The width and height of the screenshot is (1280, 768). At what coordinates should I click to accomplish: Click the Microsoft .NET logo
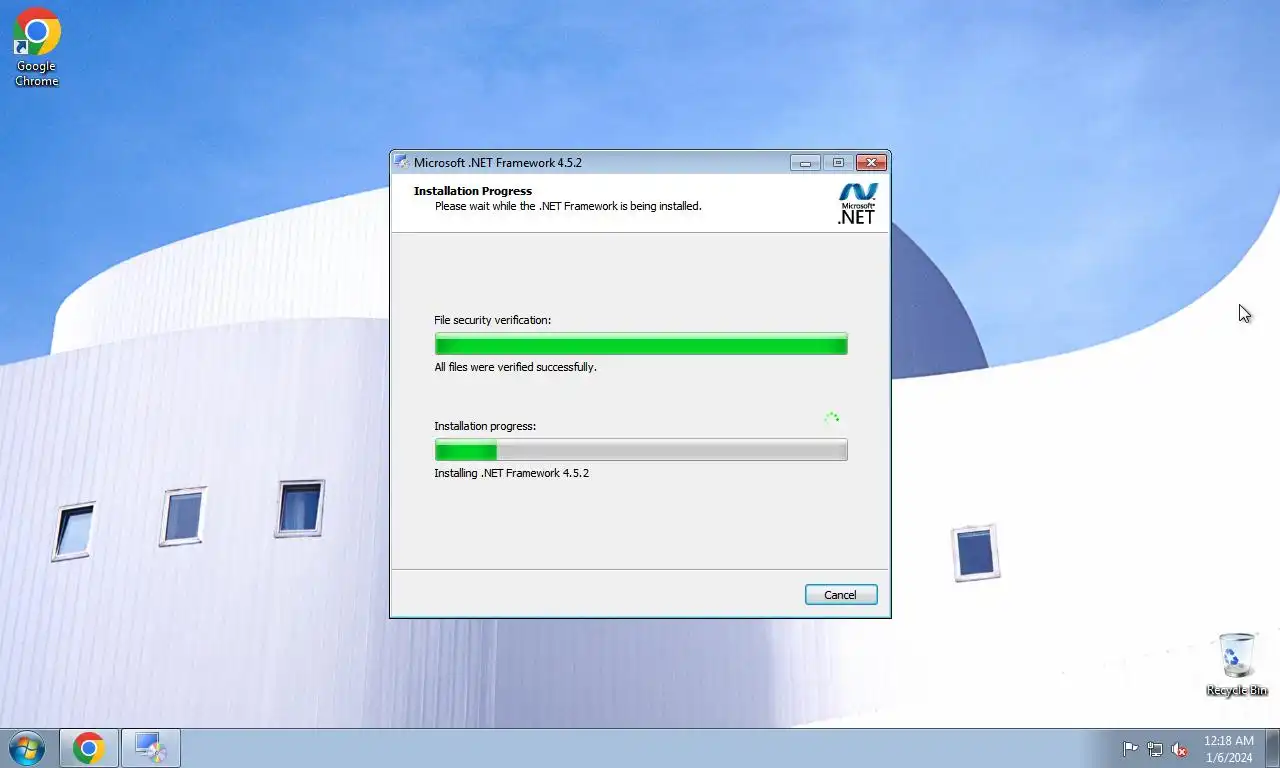tap(857, 203)
